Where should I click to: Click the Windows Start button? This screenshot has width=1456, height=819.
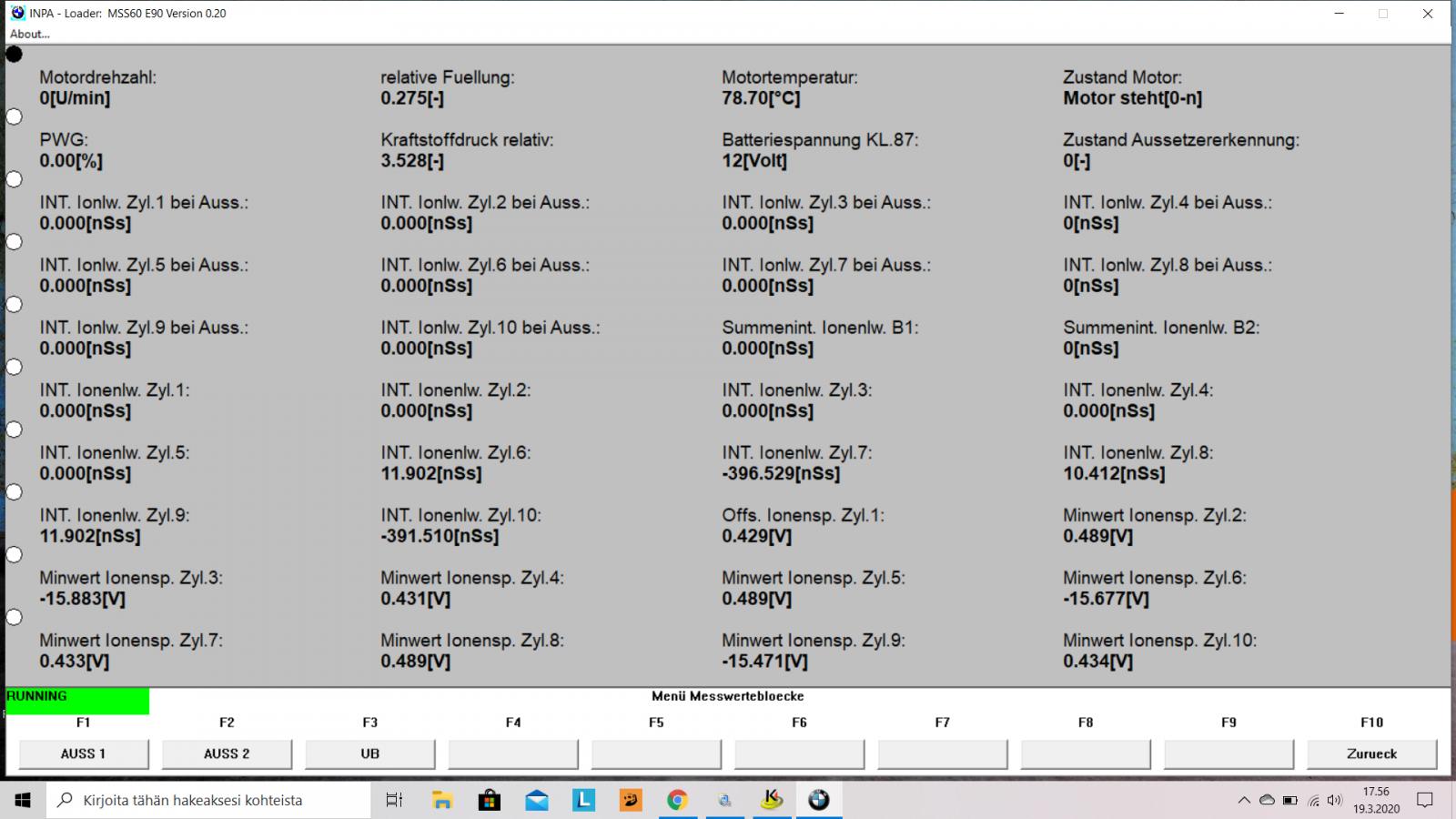pos(23,800)
